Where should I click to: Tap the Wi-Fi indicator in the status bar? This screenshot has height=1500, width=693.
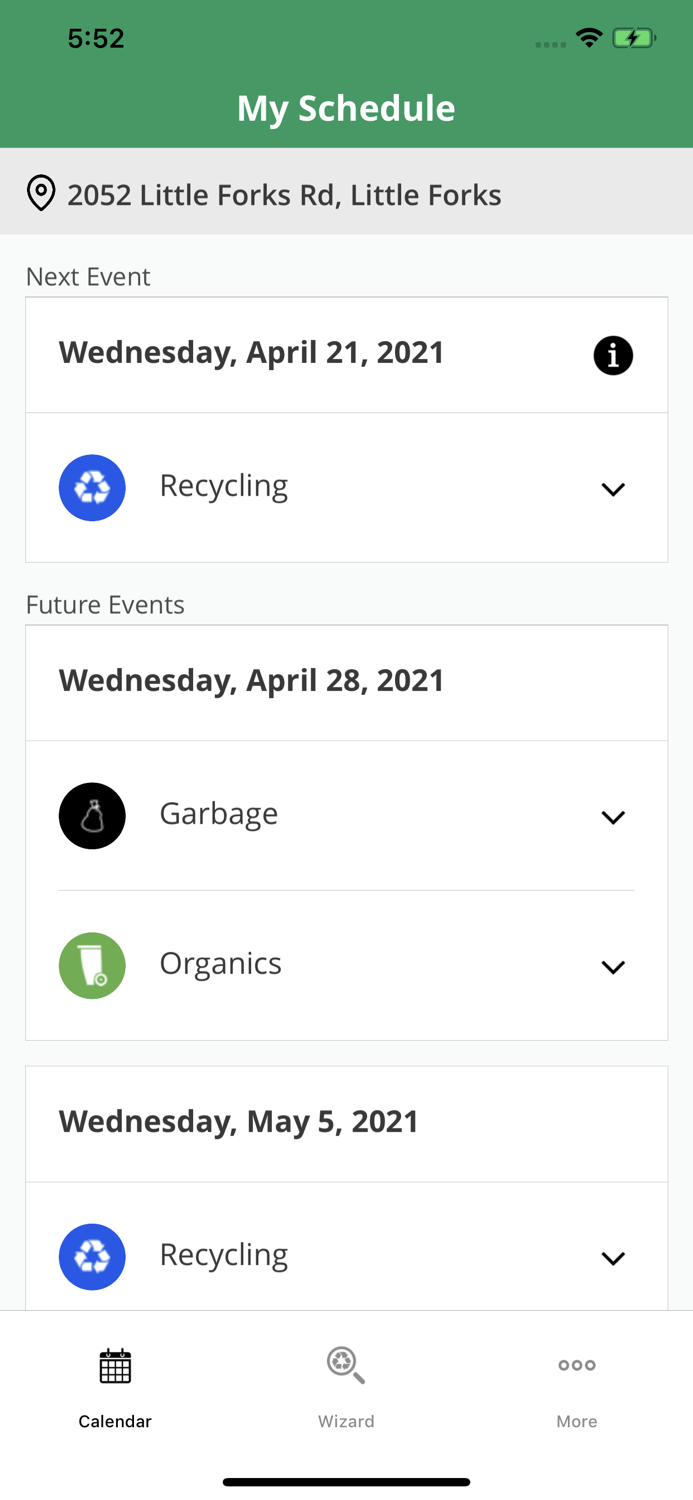[x=589, y=36]
